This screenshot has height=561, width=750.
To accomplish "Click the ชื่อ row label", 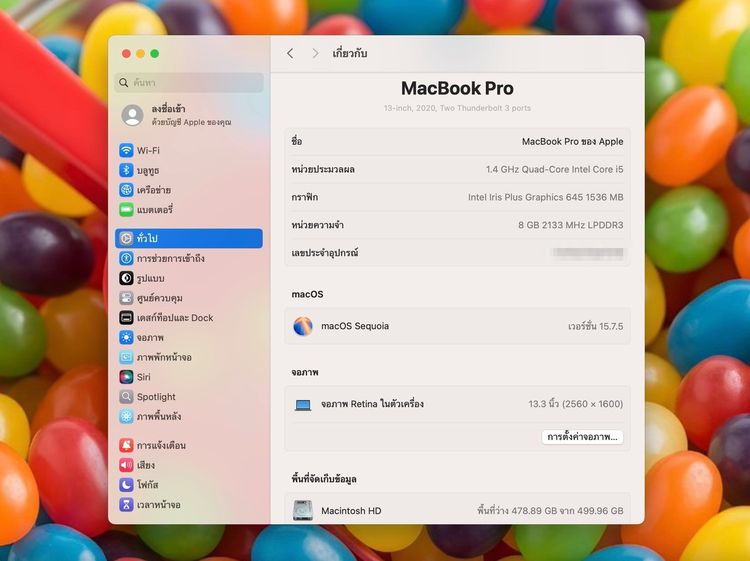I will 297,142.
